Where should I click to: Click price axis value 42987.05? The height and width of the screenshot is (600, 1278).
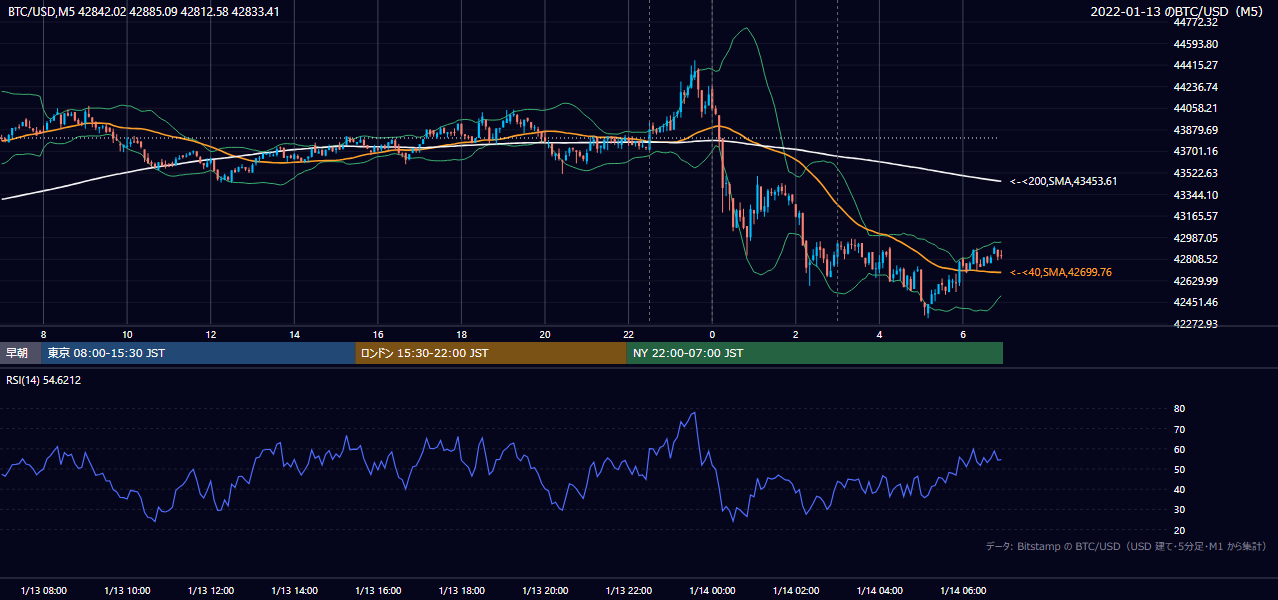tap(1195, 238)
